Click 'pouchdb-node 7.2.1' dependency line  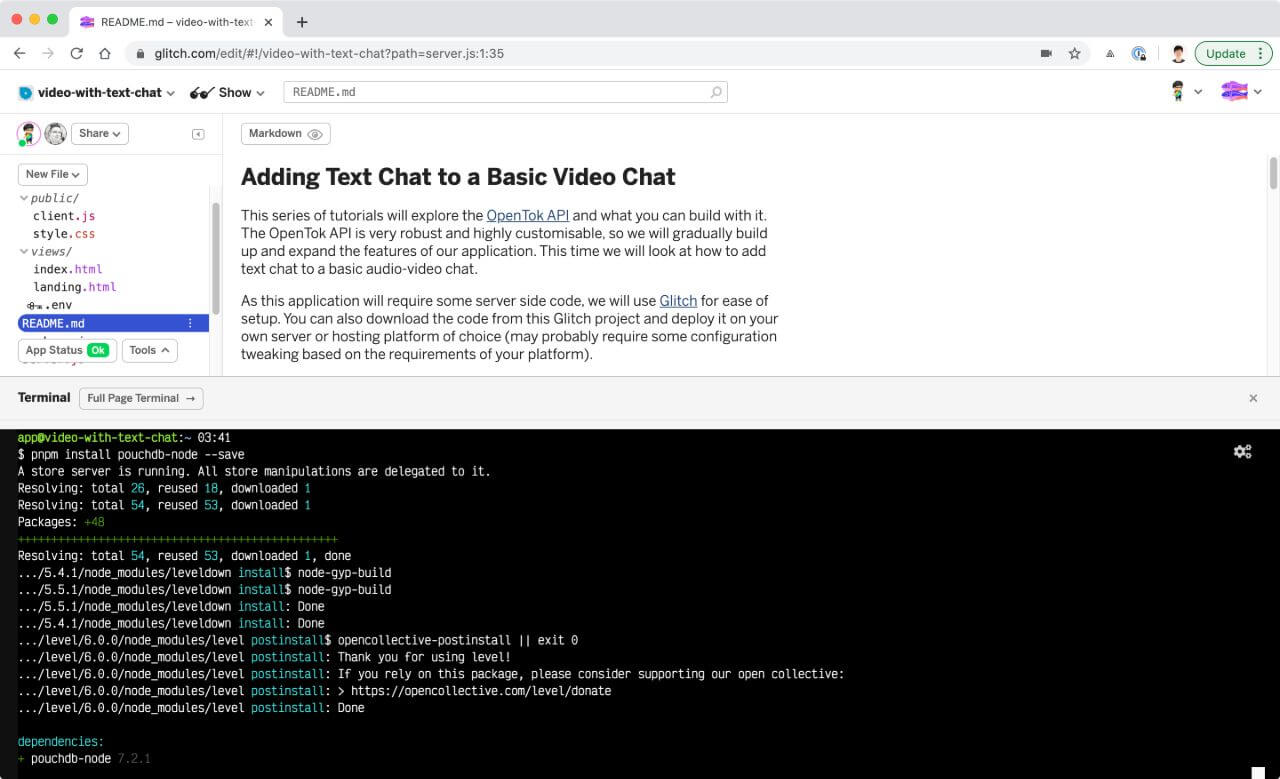pyautogui.click(x=84, y=759)
